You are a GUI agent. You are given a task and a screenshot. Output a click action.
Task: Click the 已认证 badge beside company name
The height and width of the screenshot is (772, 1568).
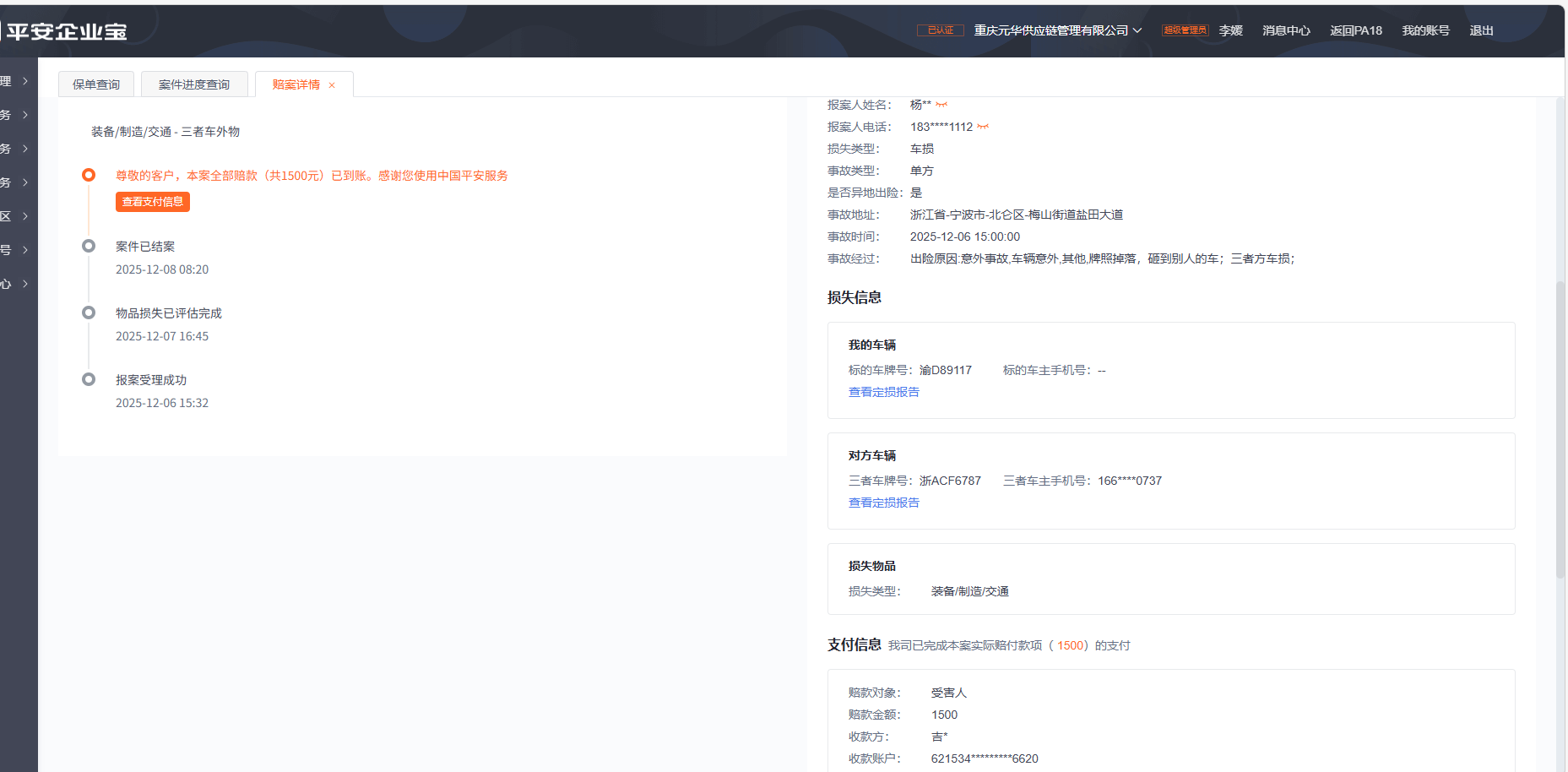[940, 30]
